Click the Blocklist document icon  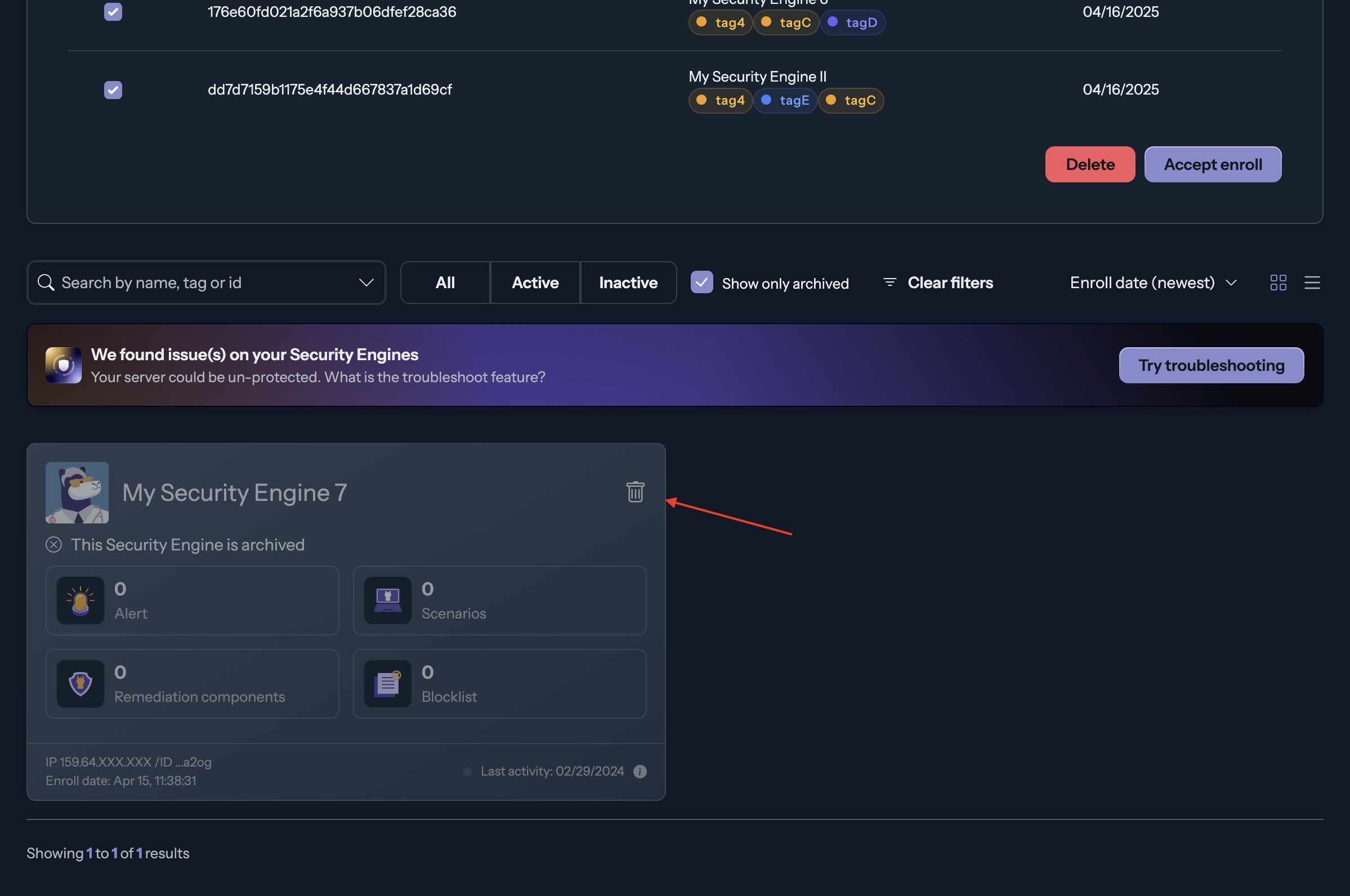pos(387,683)
